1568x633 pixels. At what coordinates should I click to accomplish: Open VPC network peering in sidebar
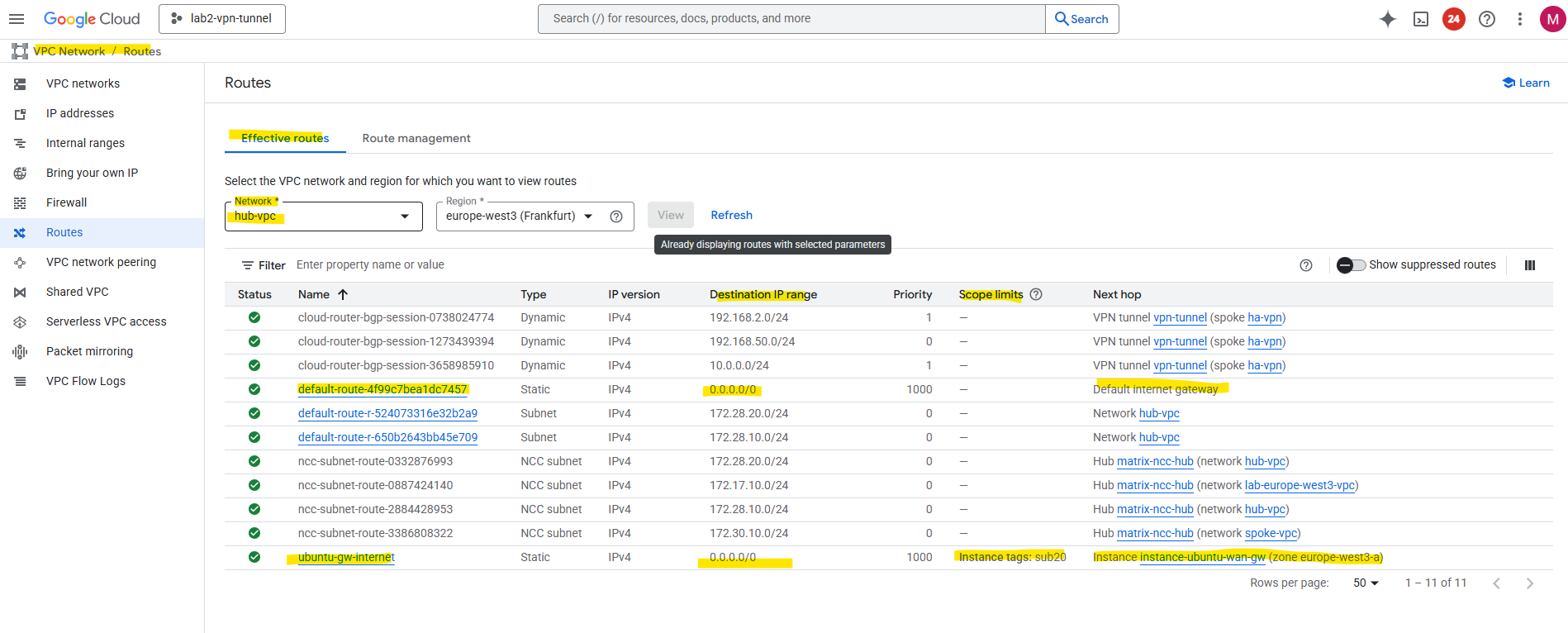(101, 262)
